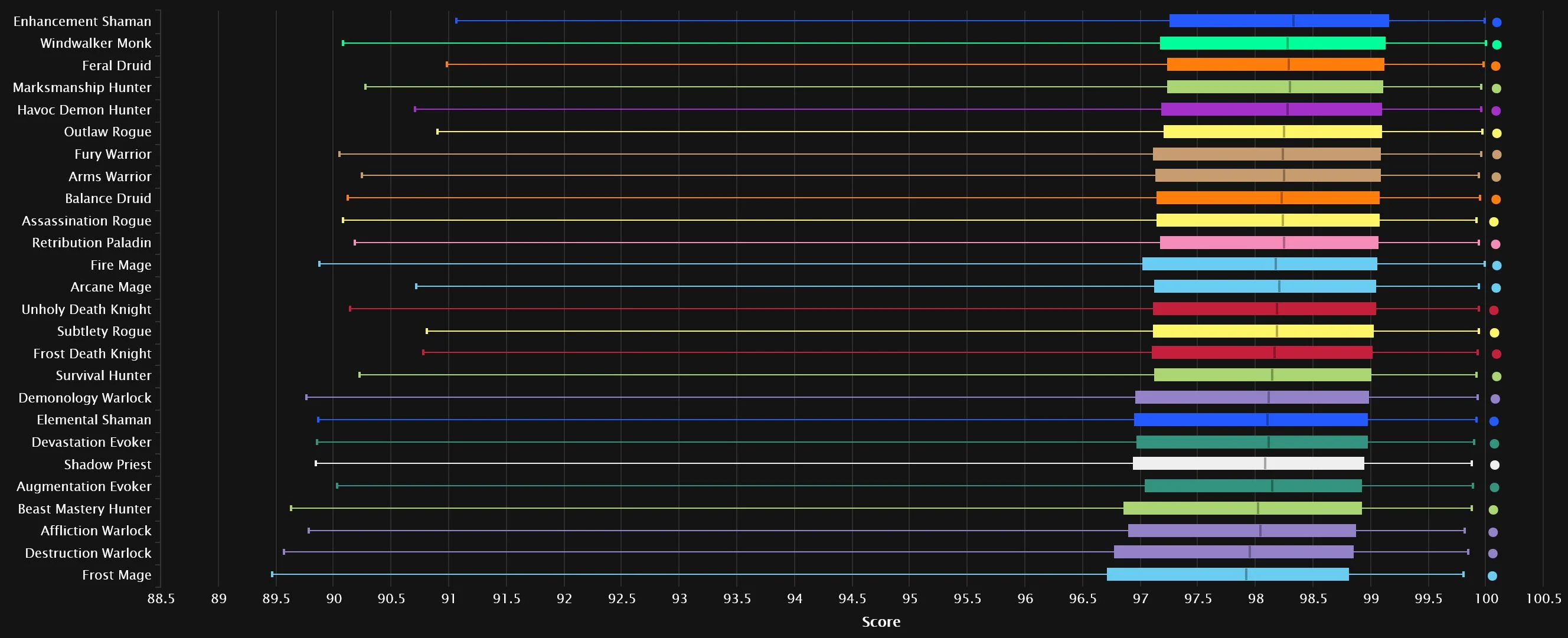1568x638 pixels.
Task: Select the Beast Mastery Hunter axis label
Action: point(84,509)
